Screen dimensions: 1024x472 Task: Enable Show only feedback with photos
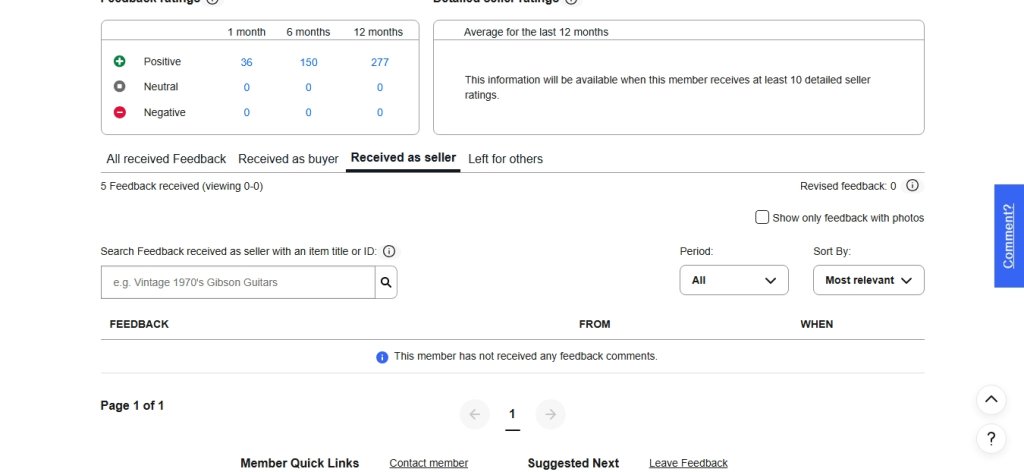pos(762,217)
